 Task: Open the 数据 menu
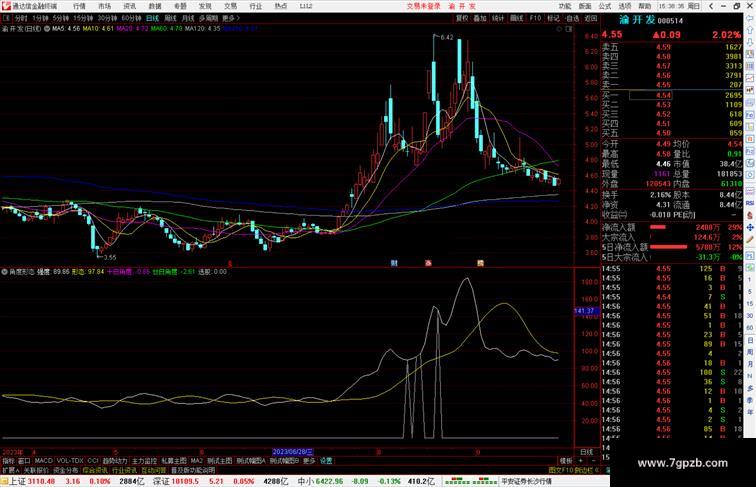(x=155, y=6)
